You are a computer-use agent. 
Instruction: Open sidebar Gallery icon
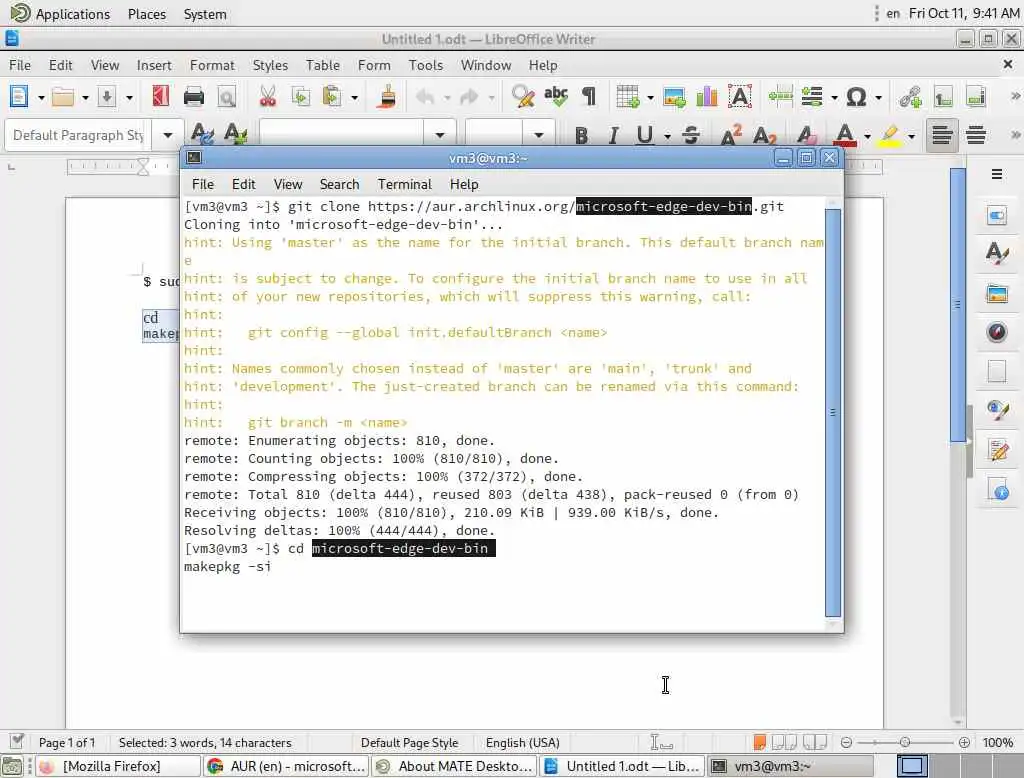click(x=997, y=293)
